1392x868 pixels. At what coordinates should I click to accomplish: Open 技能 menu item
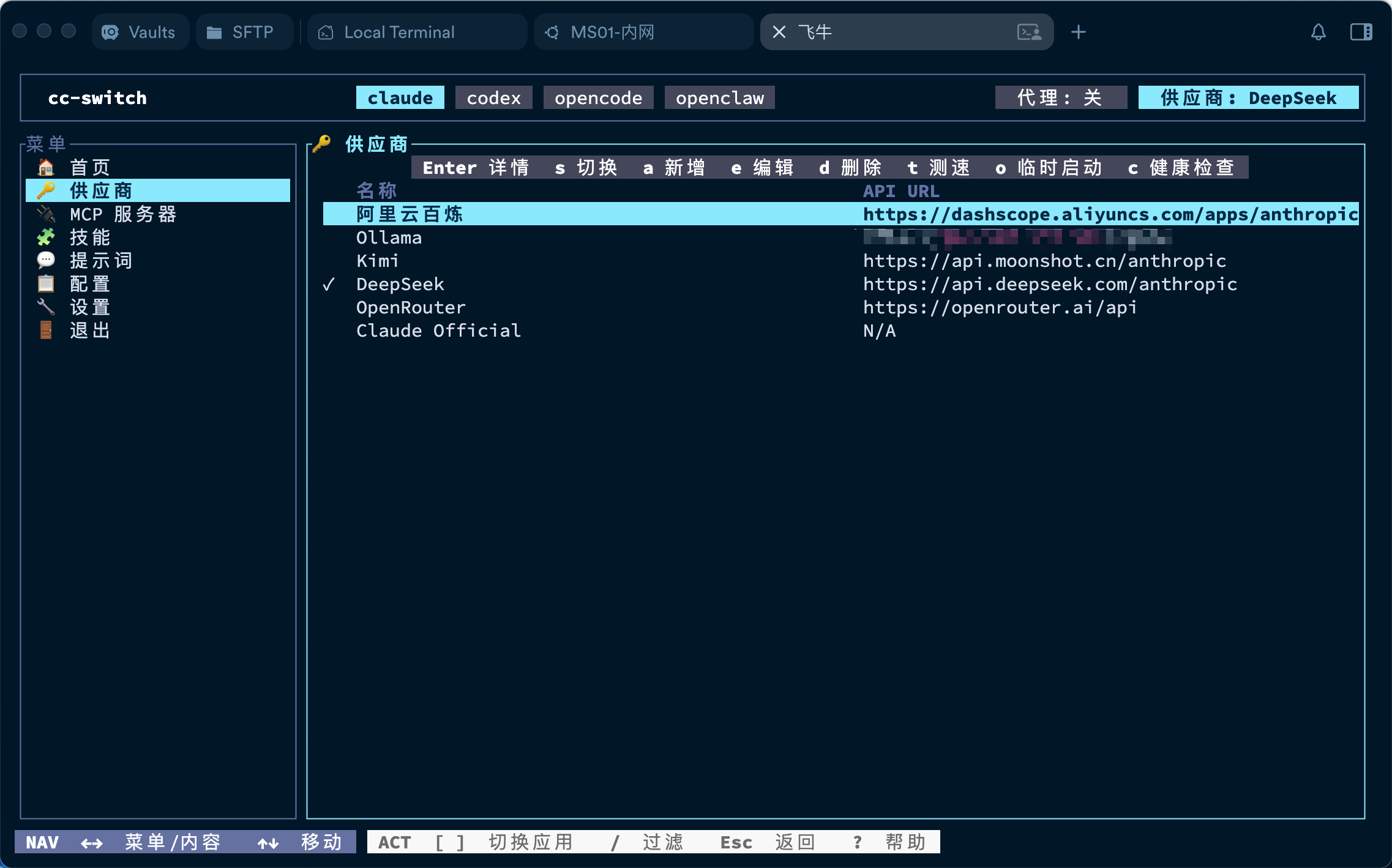click(x=158, y=237)
